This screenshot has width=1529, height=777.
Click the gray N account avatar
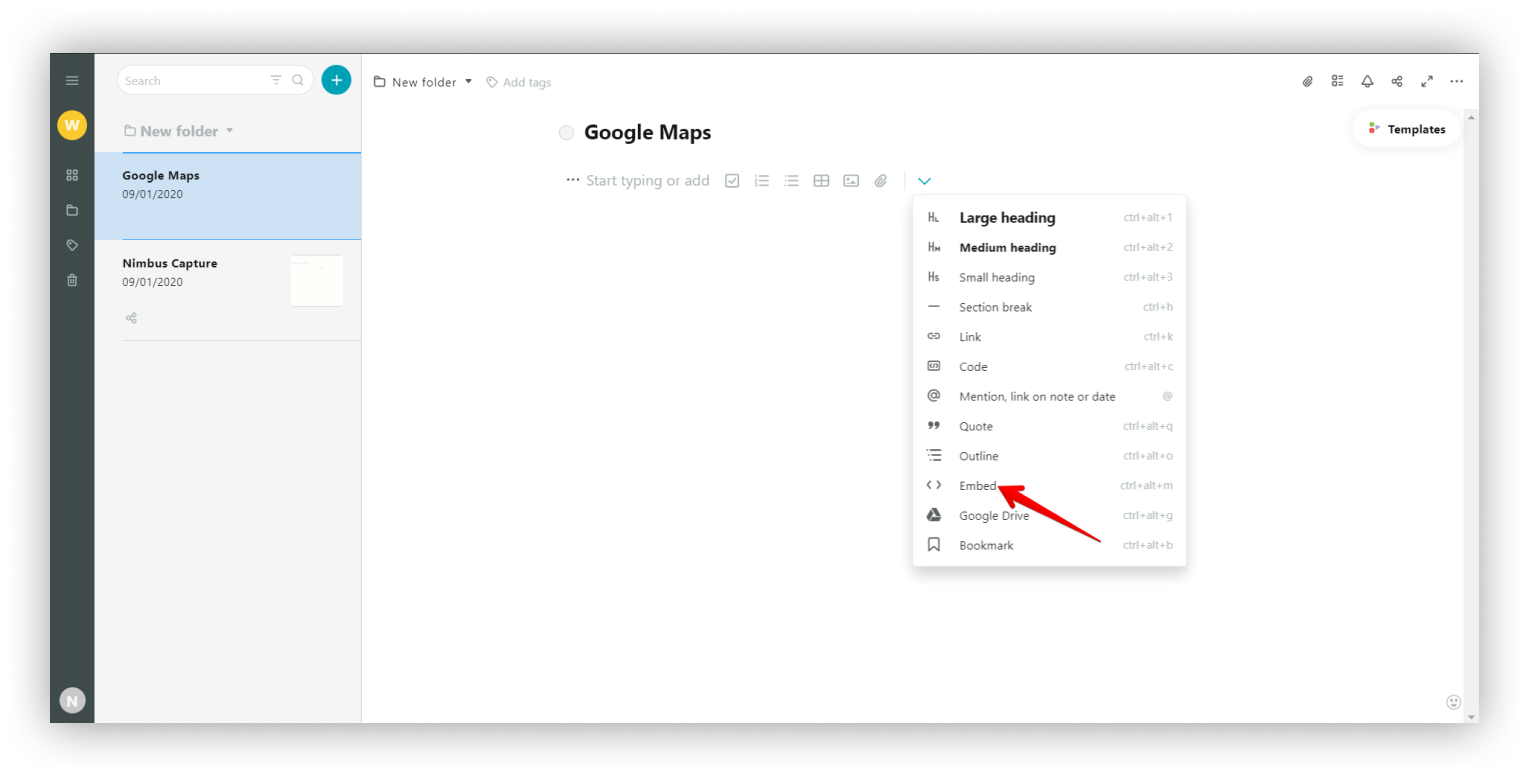coord(72,701)
